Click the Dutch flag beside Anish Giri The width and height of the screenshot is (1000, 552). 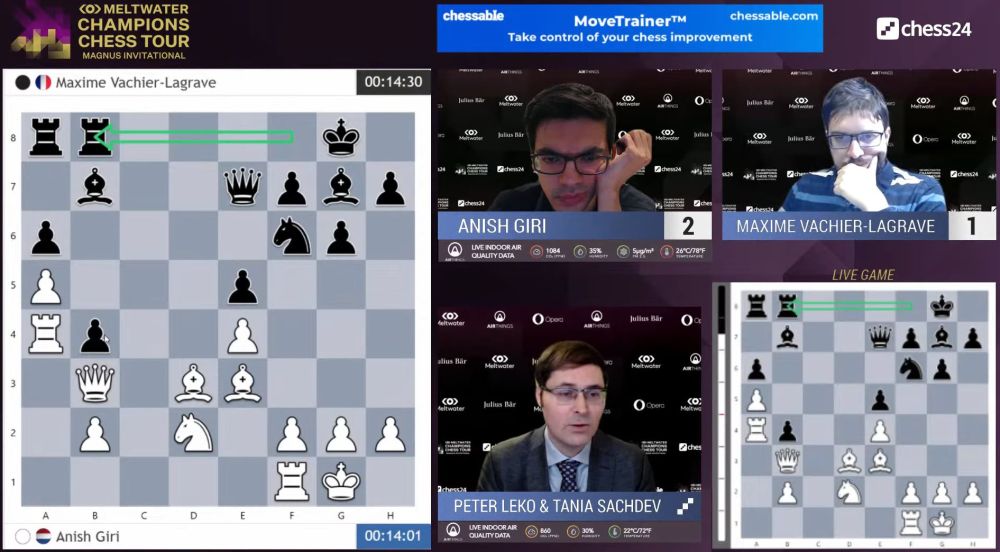click(x=43, y=536)
